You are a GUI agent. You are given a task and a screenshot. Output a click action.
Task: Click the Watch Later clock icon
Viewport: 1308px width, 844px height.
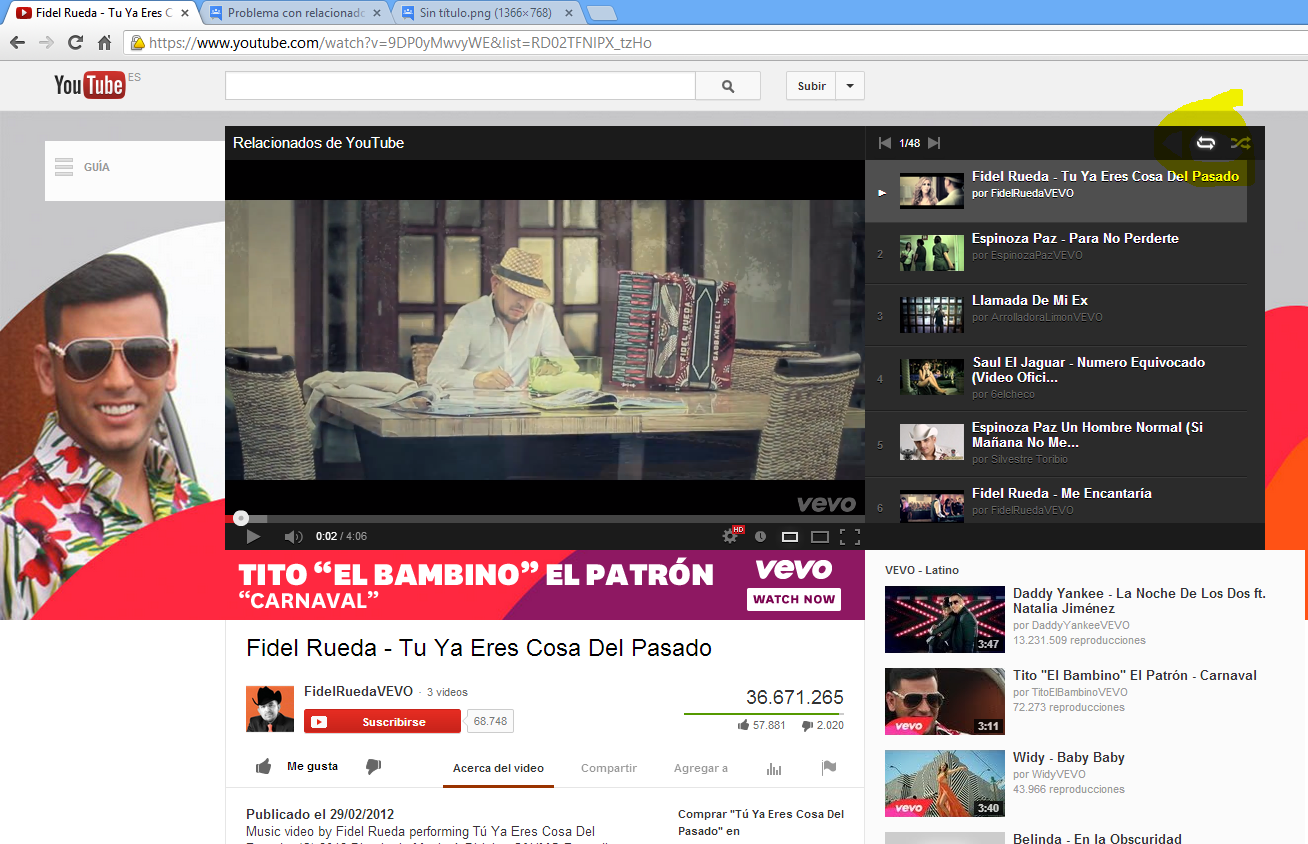(x=760, y=536)
